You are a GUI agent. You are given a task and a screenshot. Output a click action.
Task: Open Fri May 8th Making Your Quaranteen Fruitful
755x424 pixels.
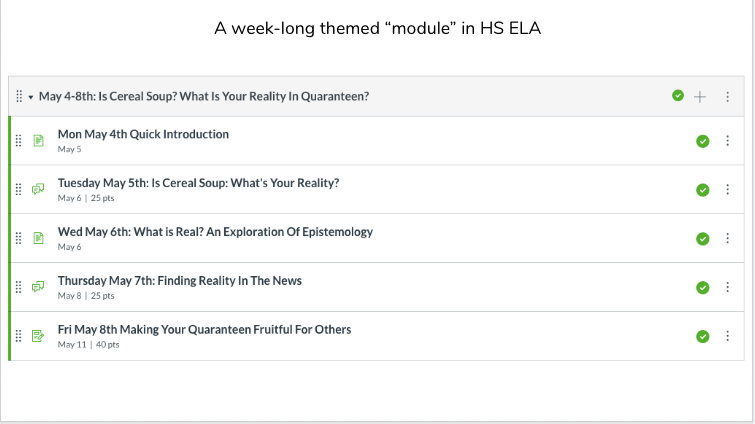pyautogui.click(x=204, y=329)
